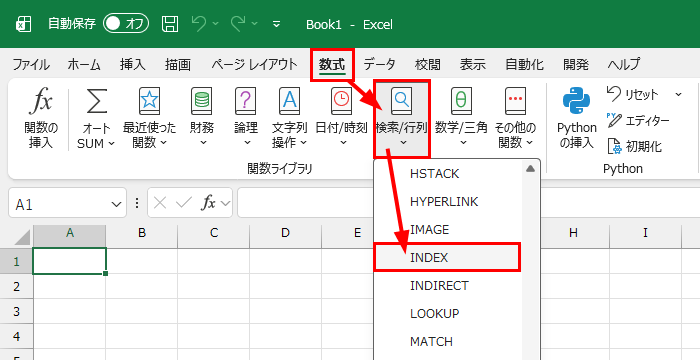Click the Excel app icon in title bar
700x360 pixels.
click(x=24, y=24)
